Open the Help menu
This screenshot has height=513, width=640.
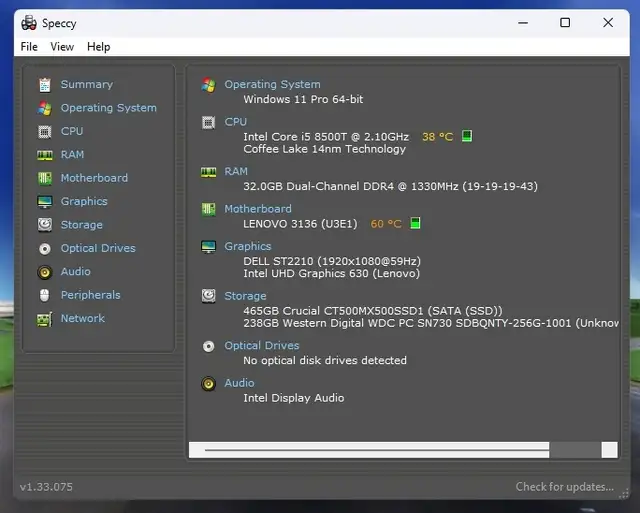pyautogui.click(x=98, y=47)
